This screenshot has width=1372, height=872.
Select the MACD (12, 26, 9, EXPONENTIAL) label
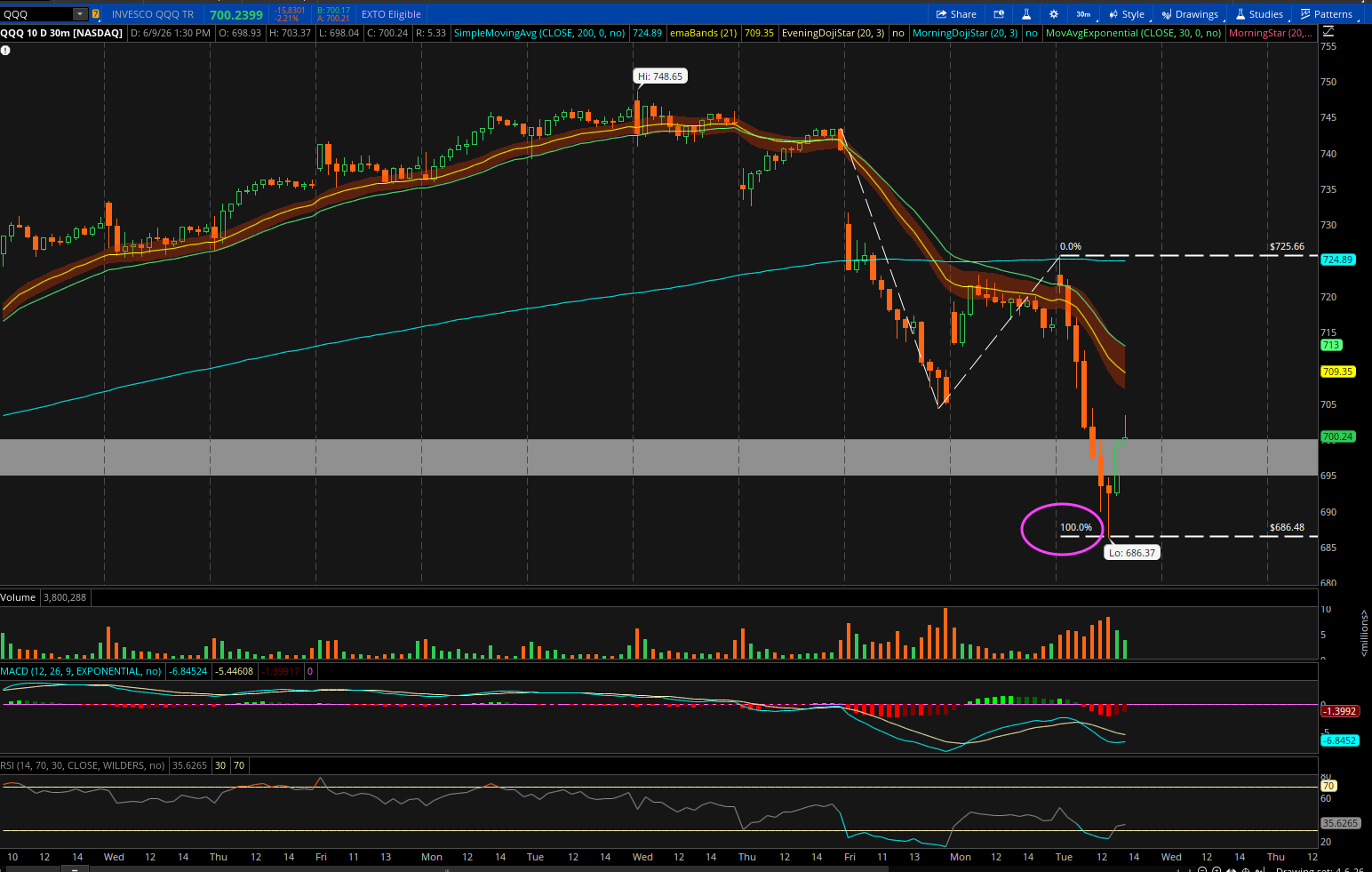[81, 671]
